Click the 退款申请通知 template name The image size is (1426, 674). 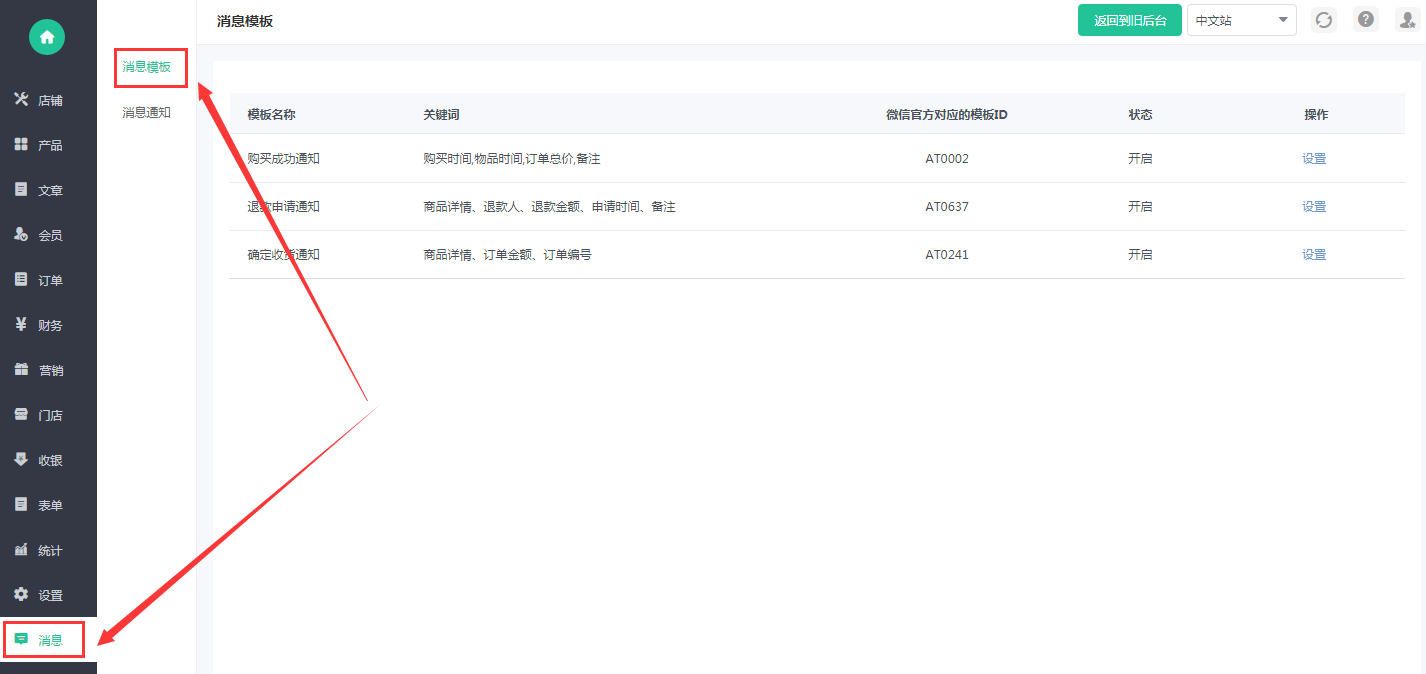pyautogui.click(x=283, y=206)
